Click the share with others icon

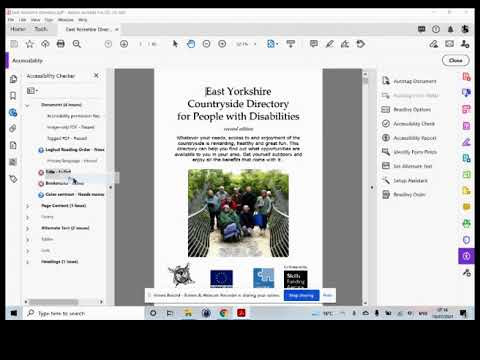[465, 44]
